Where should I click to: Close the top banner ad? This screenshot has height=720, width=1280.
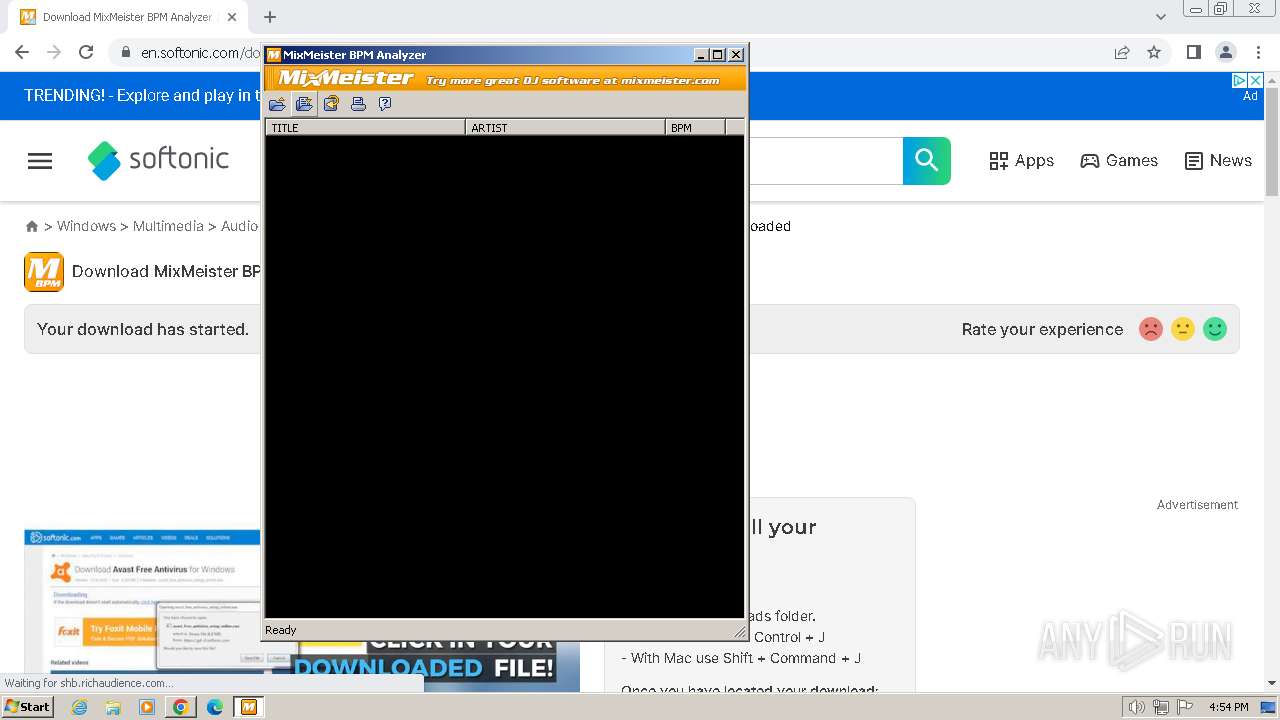pos(1256,80)
